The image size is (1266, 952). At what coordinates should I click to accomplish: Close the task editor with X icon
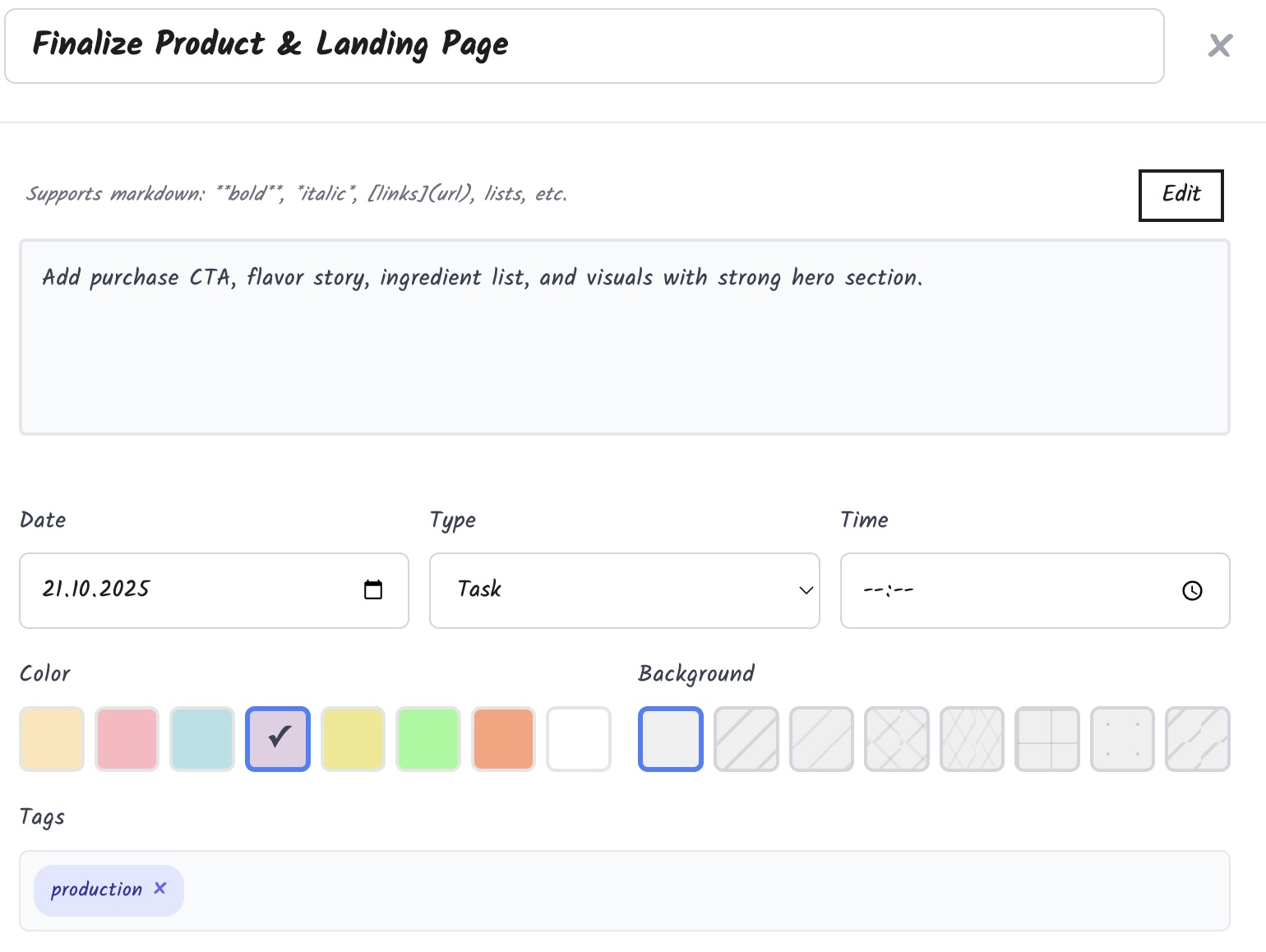coord(1220,45)
